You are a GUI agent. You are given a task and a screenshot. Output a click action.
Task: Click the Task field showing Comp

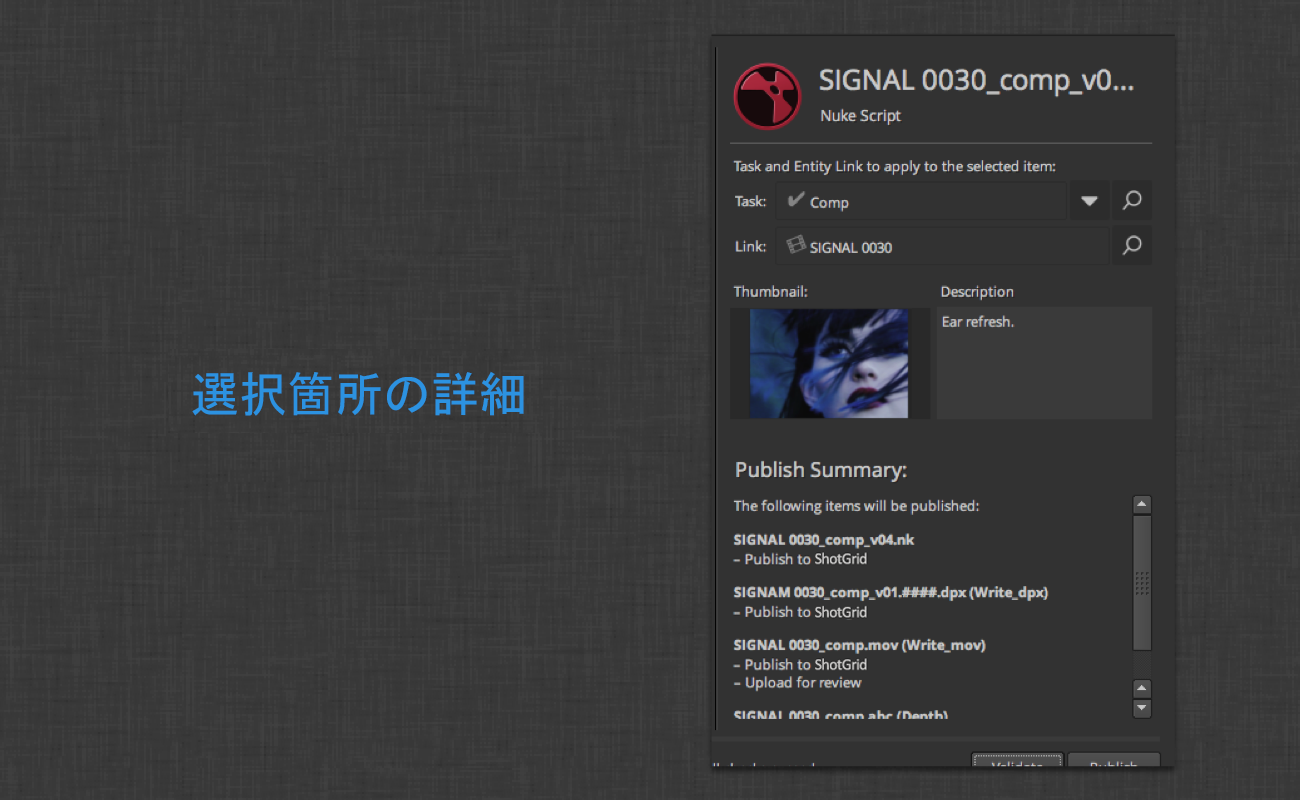[921, 201]
